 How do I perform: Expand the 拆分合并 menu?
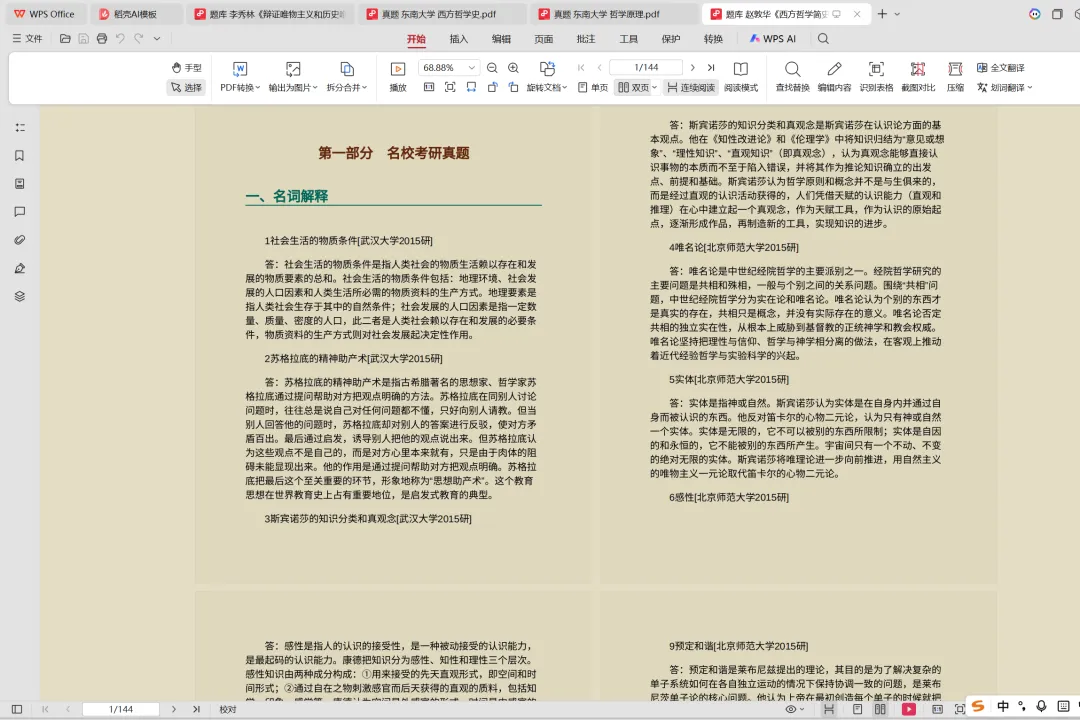coord(346,88)
